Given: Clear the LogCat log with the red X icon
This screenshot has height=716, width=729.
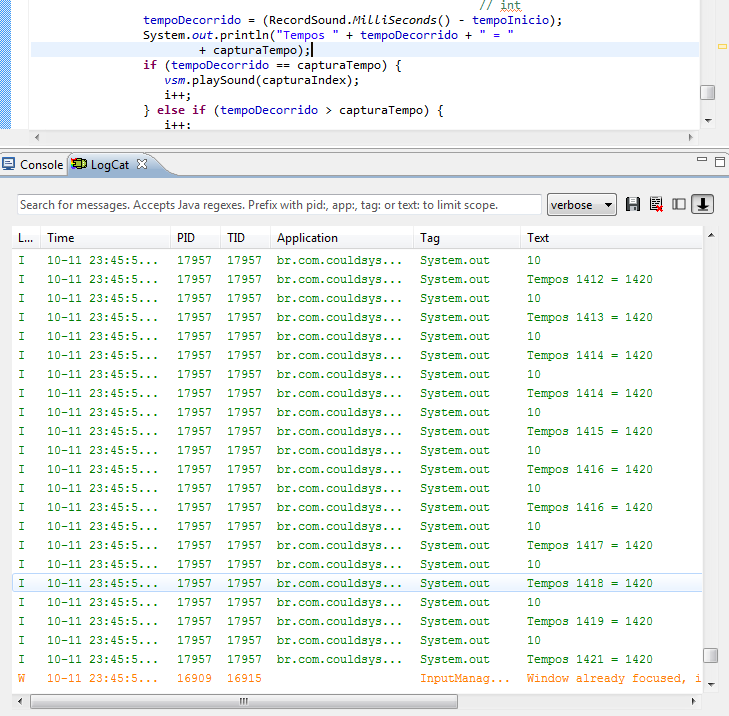Looking at the screenshot, I should pos(656,205).
